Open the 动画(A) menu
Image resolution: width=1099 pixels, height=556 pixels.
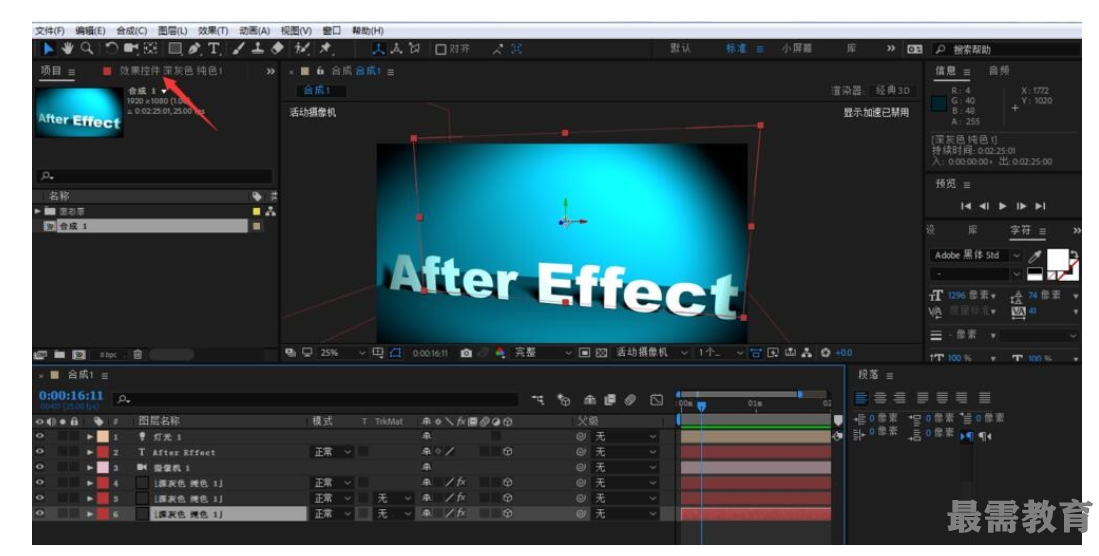pos(254,31)
